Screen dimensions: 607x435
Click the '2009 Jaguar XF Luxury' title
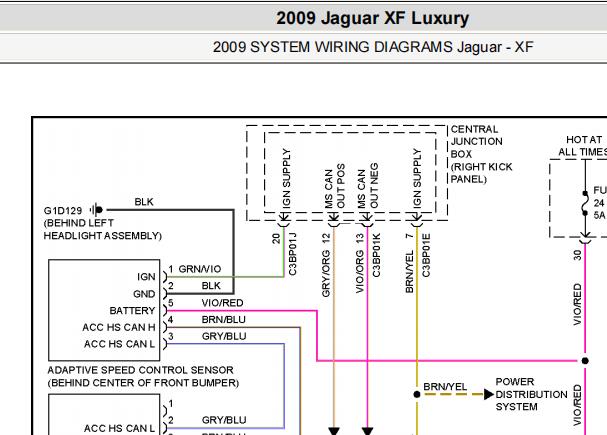(x=372, y=18)
